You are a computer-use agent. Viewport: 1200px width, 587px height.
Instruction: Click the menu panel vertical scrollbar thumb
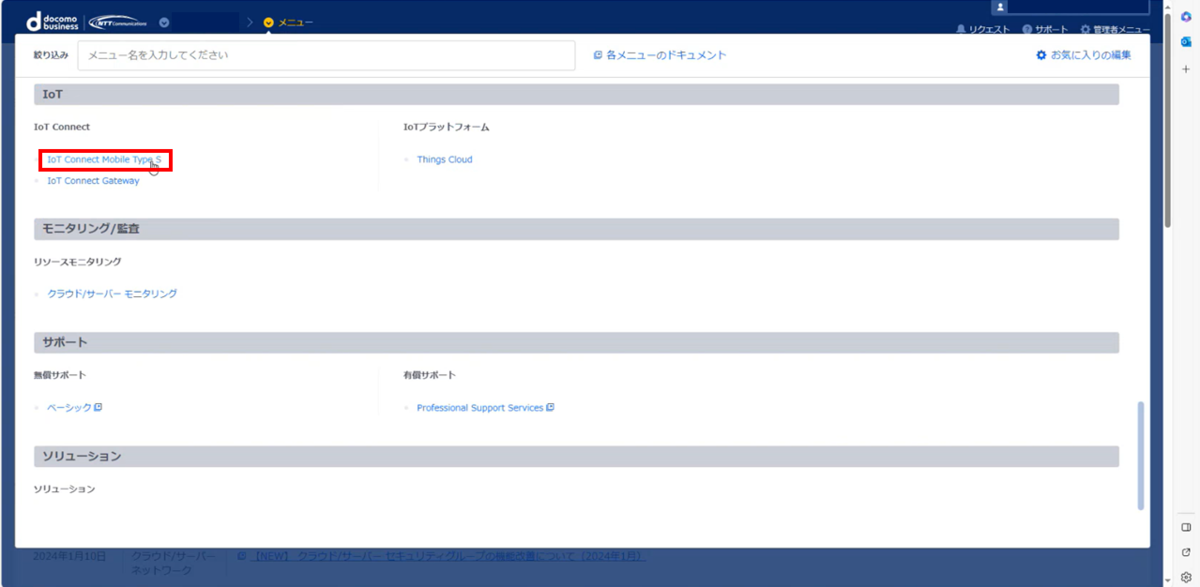coord(1141,456)
